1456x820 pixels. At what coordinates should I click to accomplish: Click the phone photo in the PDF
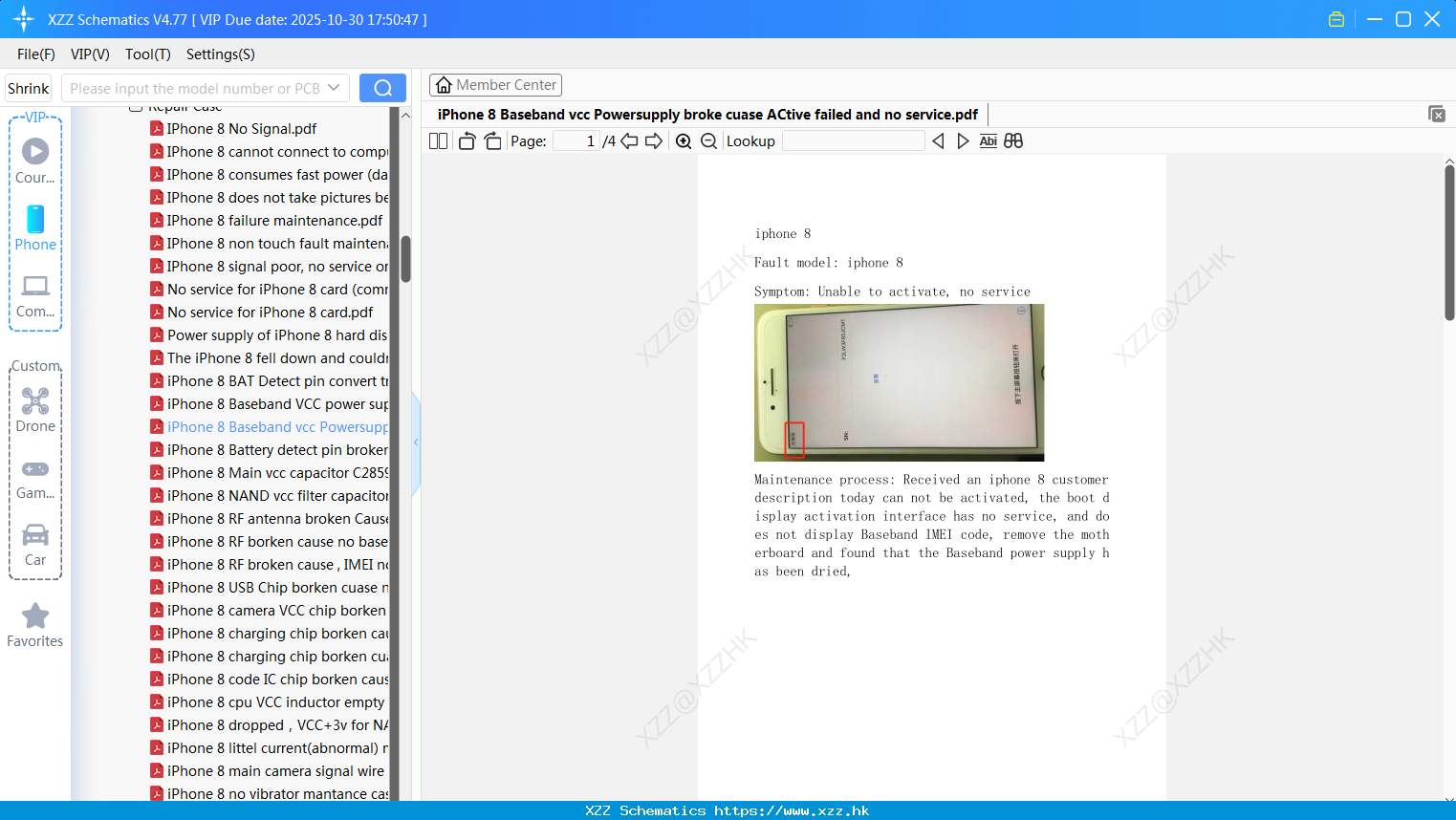coord(899,382)
